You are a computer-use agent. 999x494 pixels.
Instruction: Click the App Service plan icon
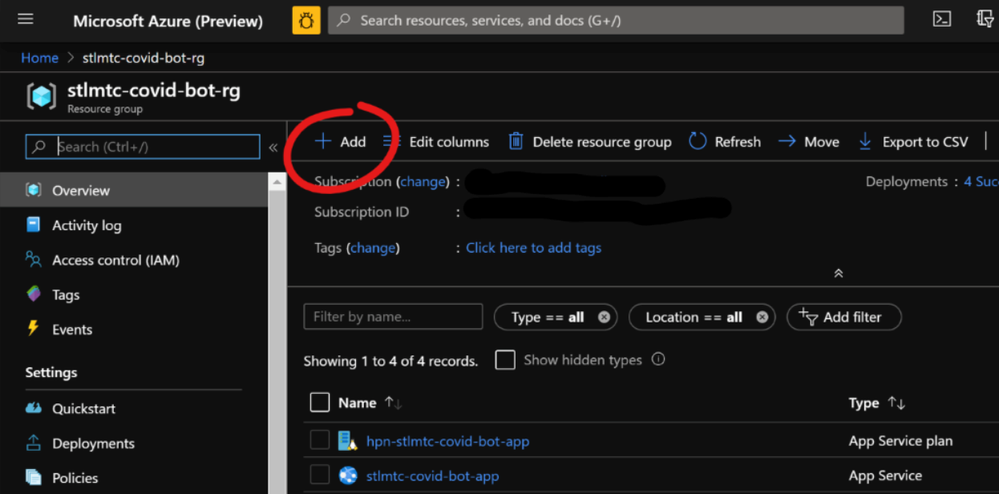[x=348, y=440]
